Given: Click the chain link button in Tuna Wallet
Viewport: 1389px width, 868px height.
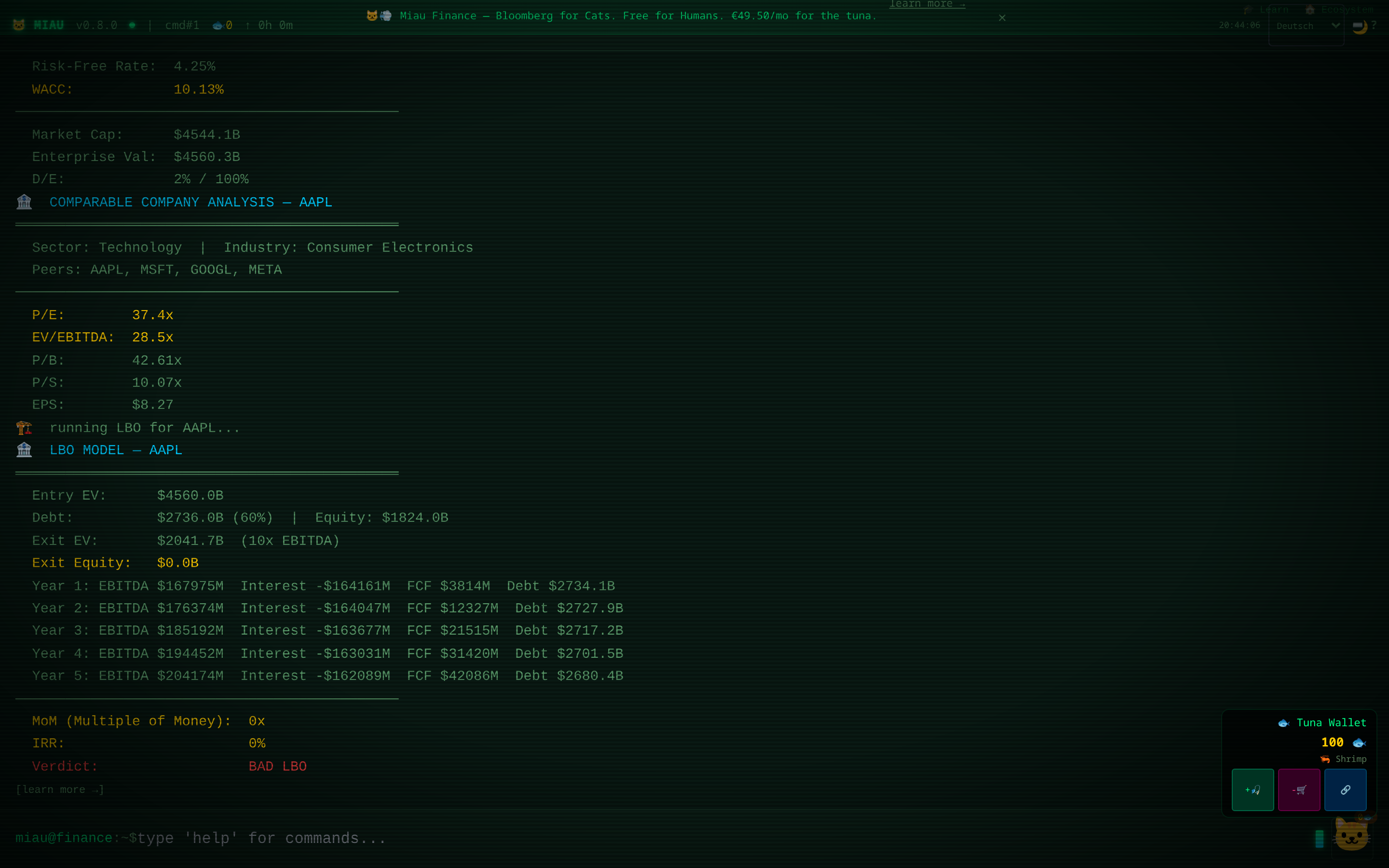Looking at the screenshot, I should tap(1346, 790).
